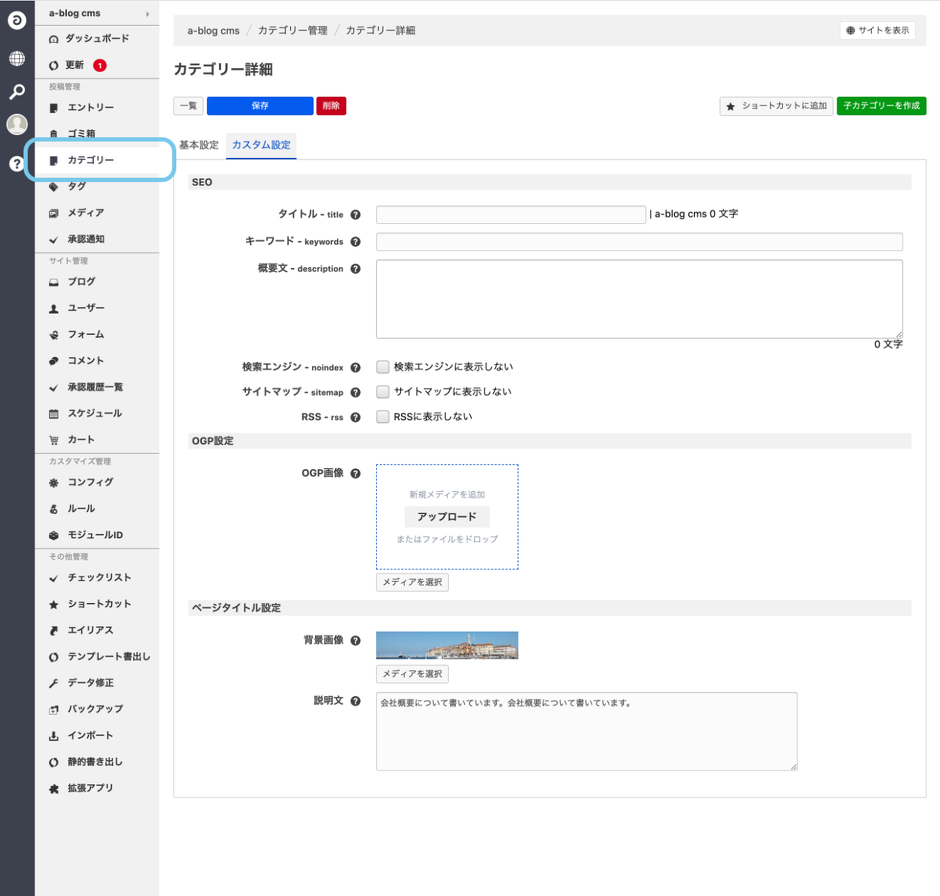The width and height of the screenshot is (940, 896).
Task: Click into the キーワード input field
Action: [x=639, y=242]
